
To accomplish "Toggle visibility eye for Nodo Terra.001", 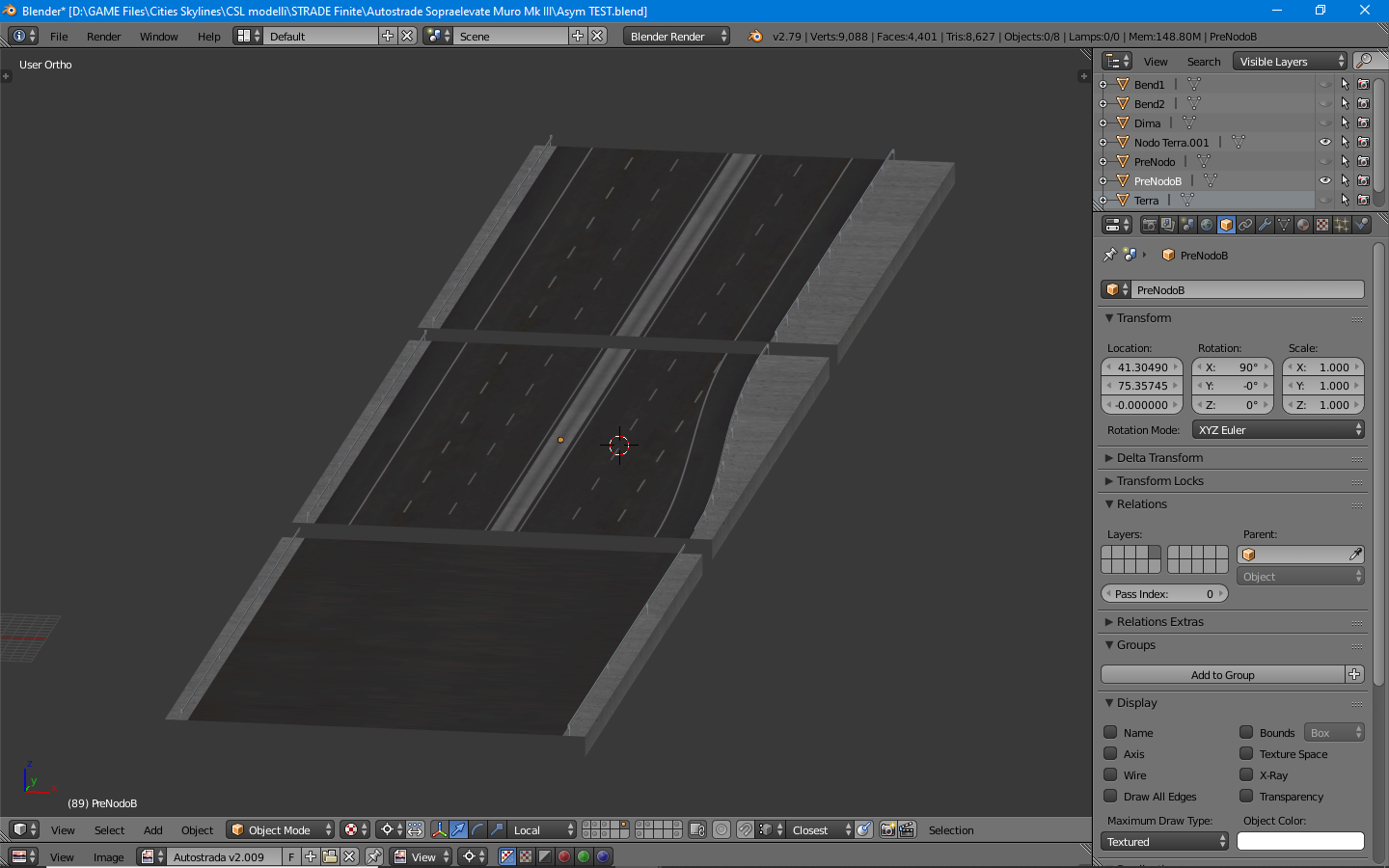I will coord(1325,143).
